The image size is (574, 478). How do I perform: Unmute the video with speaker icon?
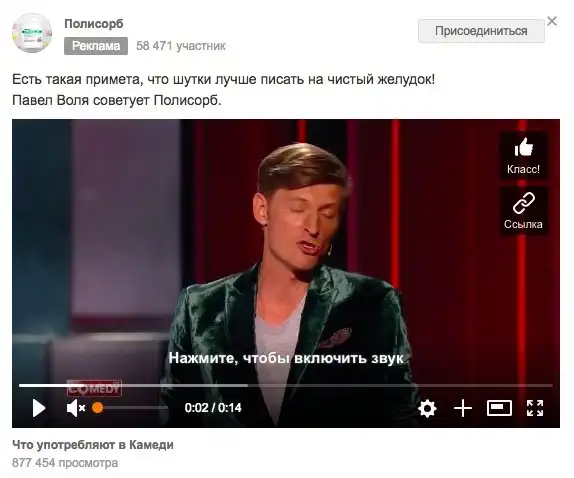[76, 408]
